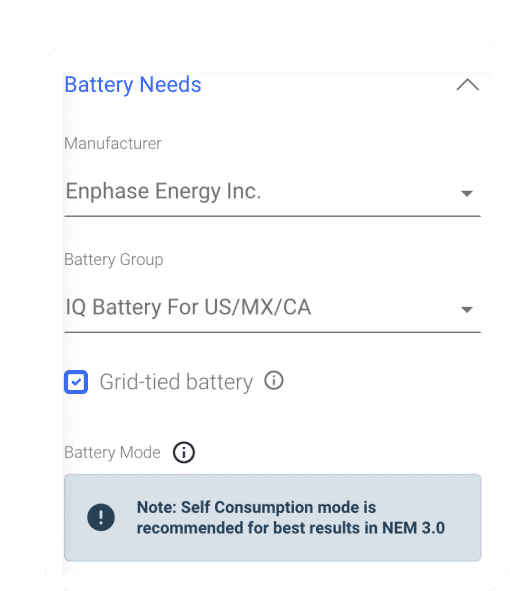The height and width of the screenshot is (591, 510).
Task: Click the Manufacturer field label
Action: tap(113, 144)
